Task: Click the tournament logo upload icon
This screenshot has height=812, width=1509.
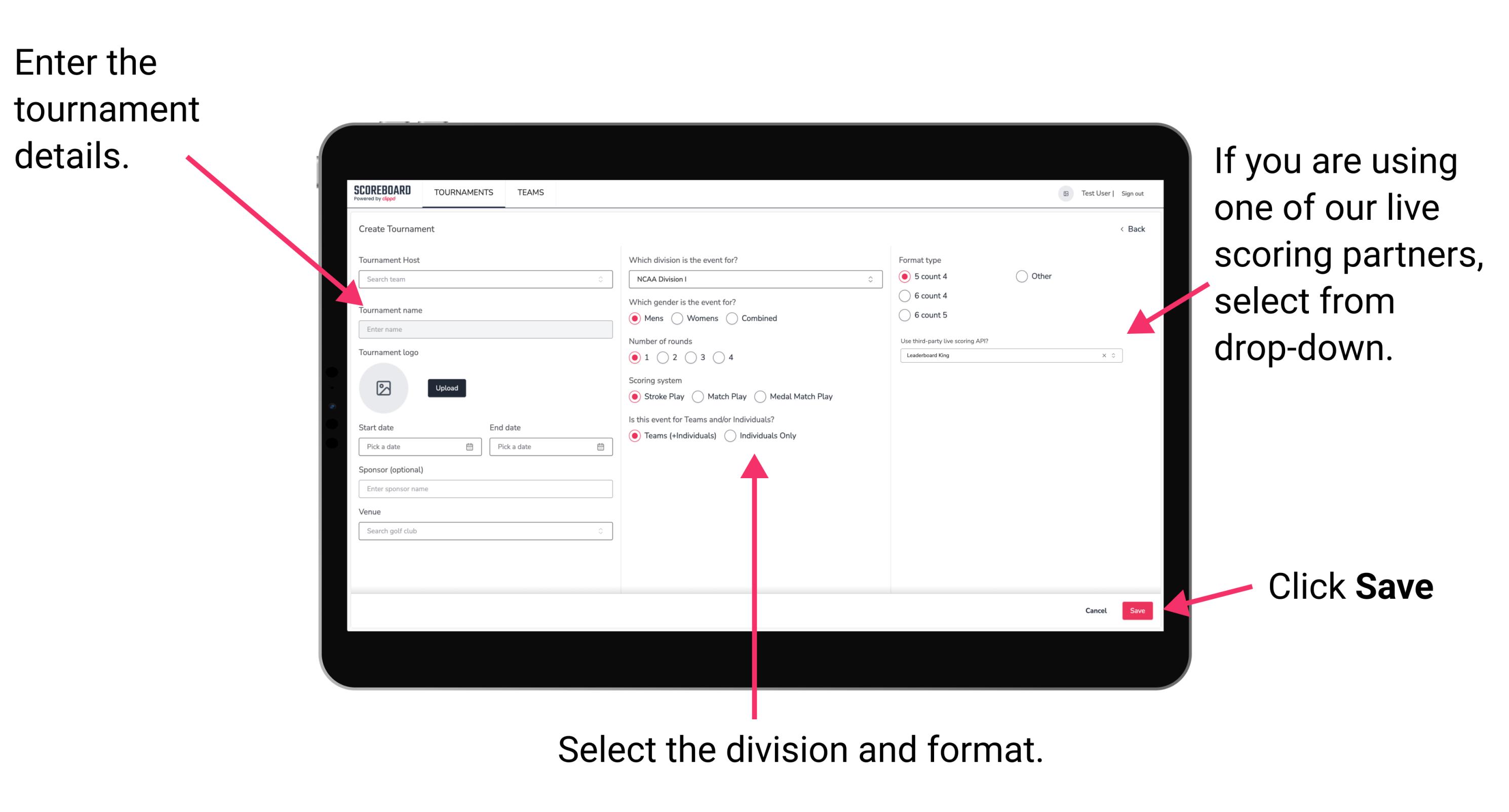Action: point(384,388)
